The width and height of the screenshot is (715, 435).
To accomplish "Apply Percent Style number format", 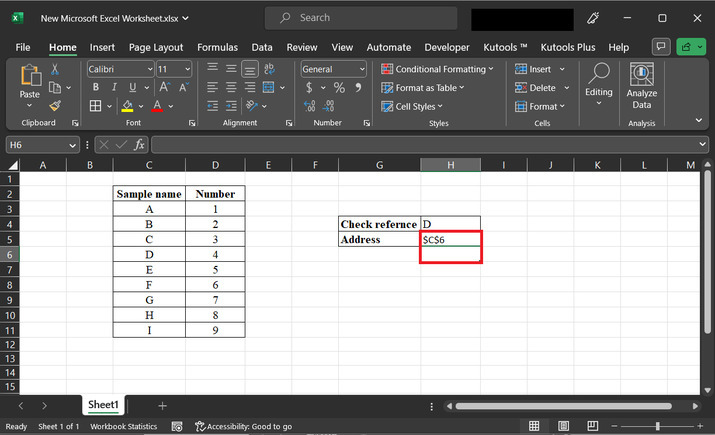I will point(340,88).
